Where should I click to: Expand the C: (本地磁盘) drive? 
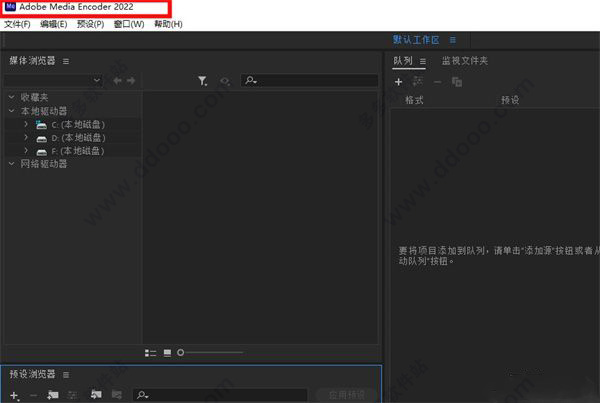[26, 124]
